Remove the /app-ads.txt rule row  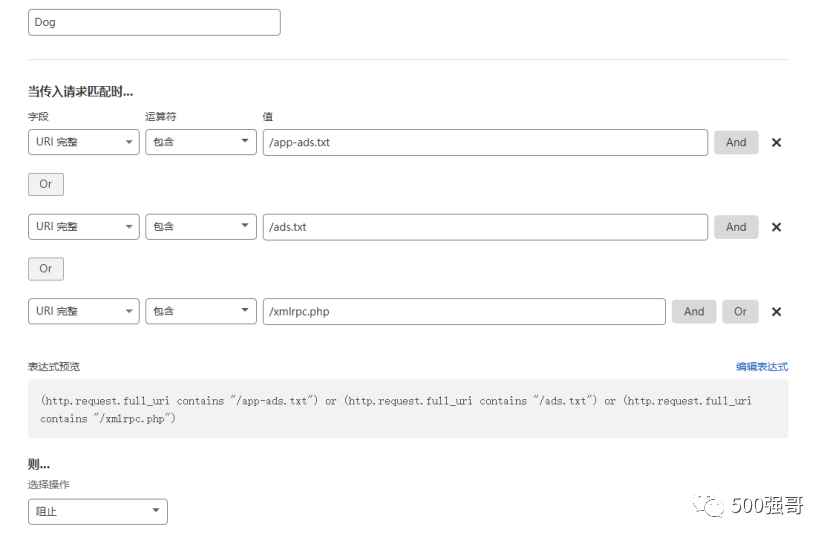tap(776, 142)
